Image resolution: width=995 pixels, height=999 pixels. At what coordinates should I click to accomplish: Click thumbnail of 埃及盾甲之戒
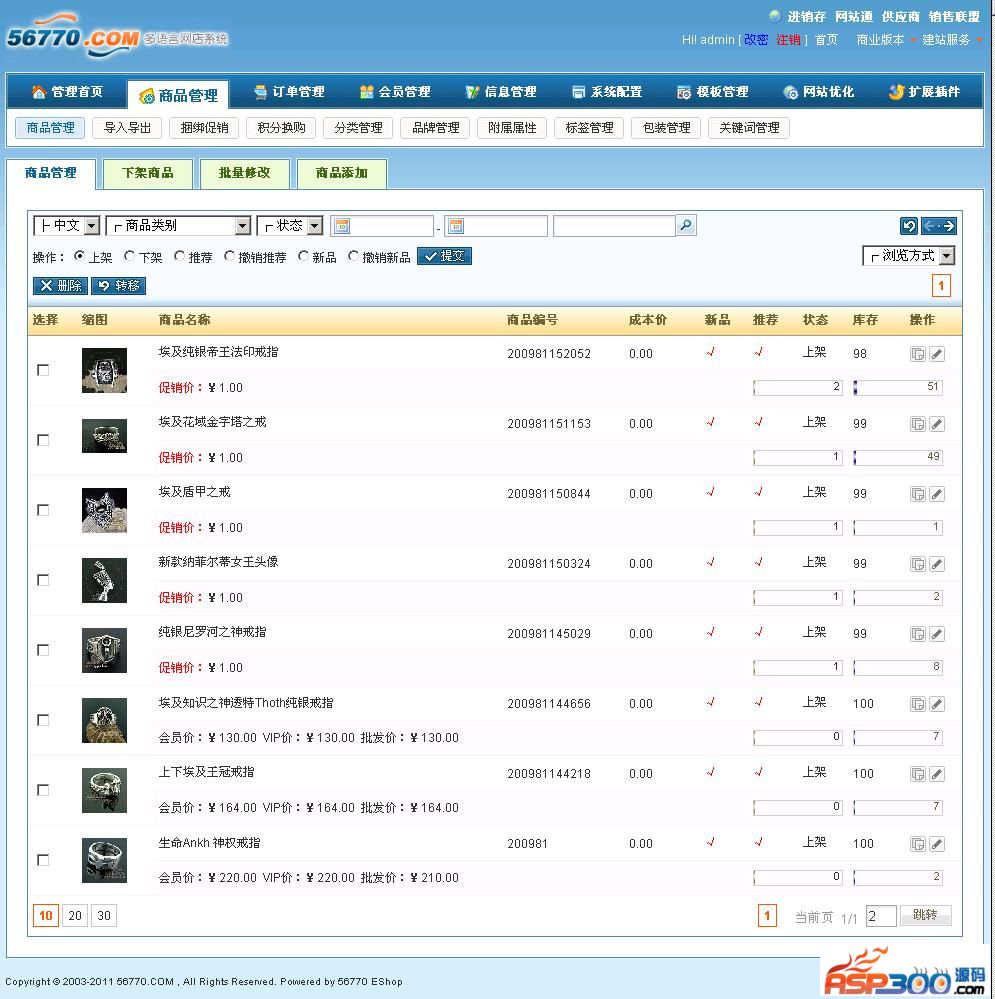[104, 510]
